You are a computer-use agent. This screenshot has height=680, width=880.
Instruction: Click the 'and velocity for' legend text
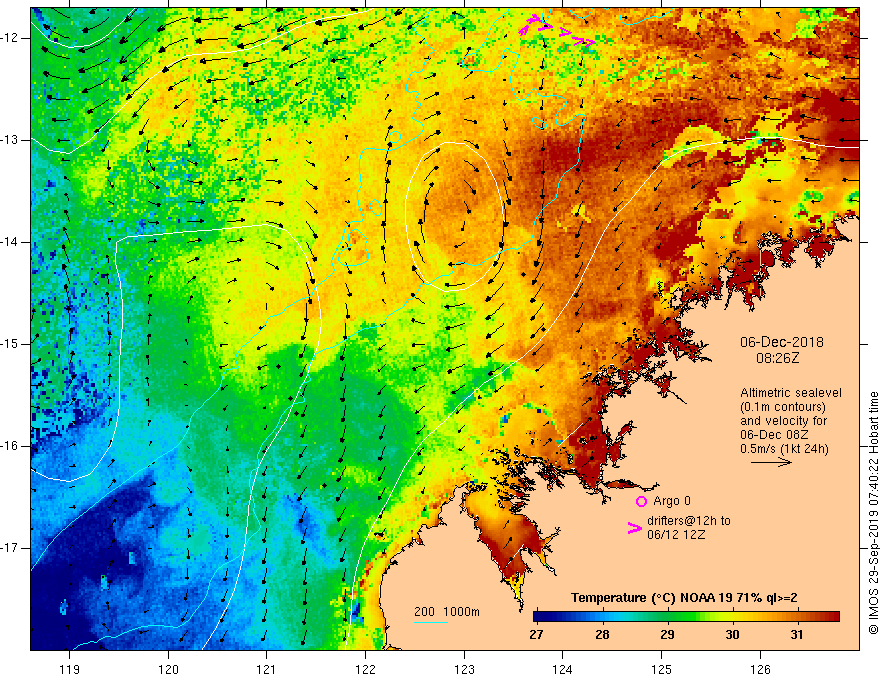[783, 420]
